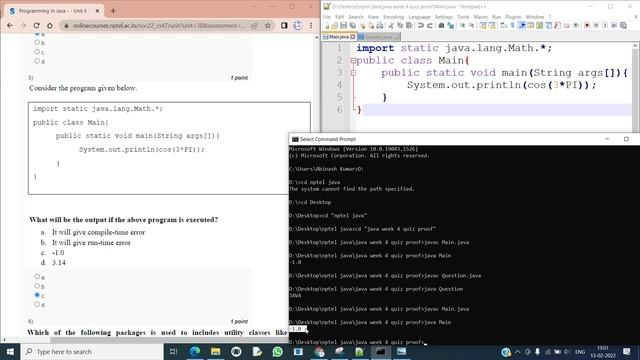The image size is (640, 360).
Task: Open Find with the binoculars icon
Action: 442,25
